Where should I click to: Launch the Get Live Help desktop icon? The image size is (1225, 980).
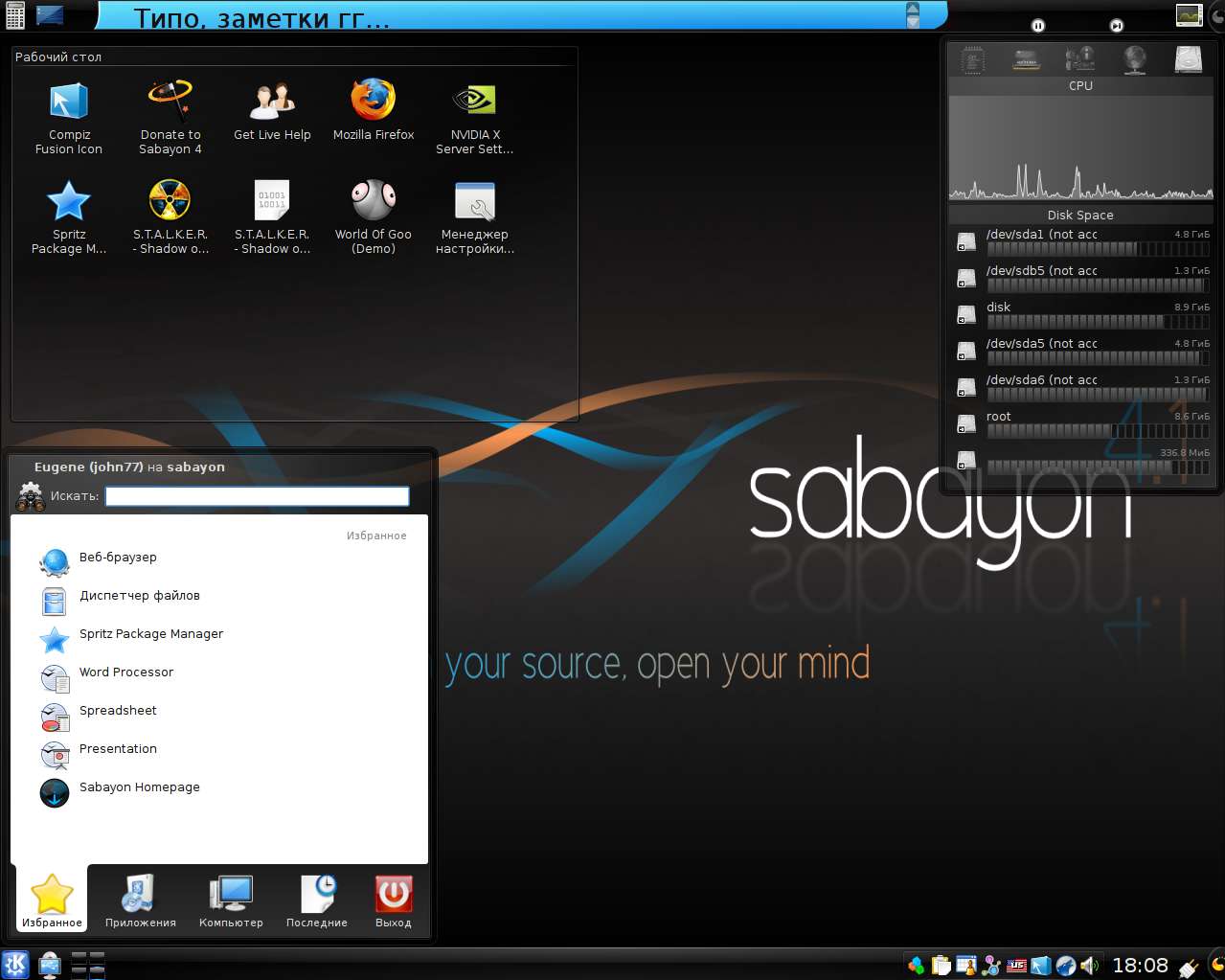(x=272, y=112)
